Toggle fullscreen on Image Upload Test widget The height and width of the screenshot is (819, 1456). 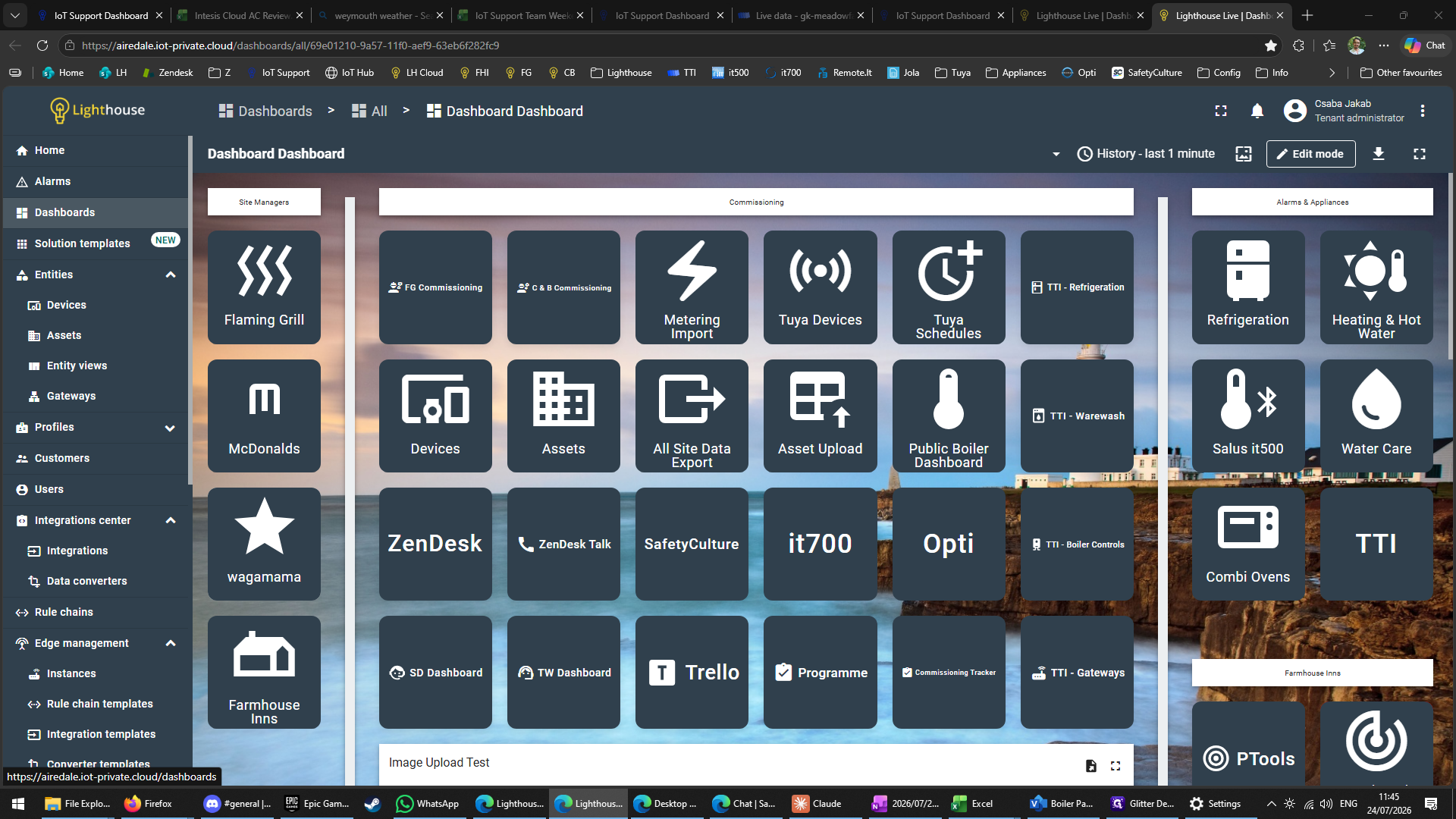tap(1116, 766)
